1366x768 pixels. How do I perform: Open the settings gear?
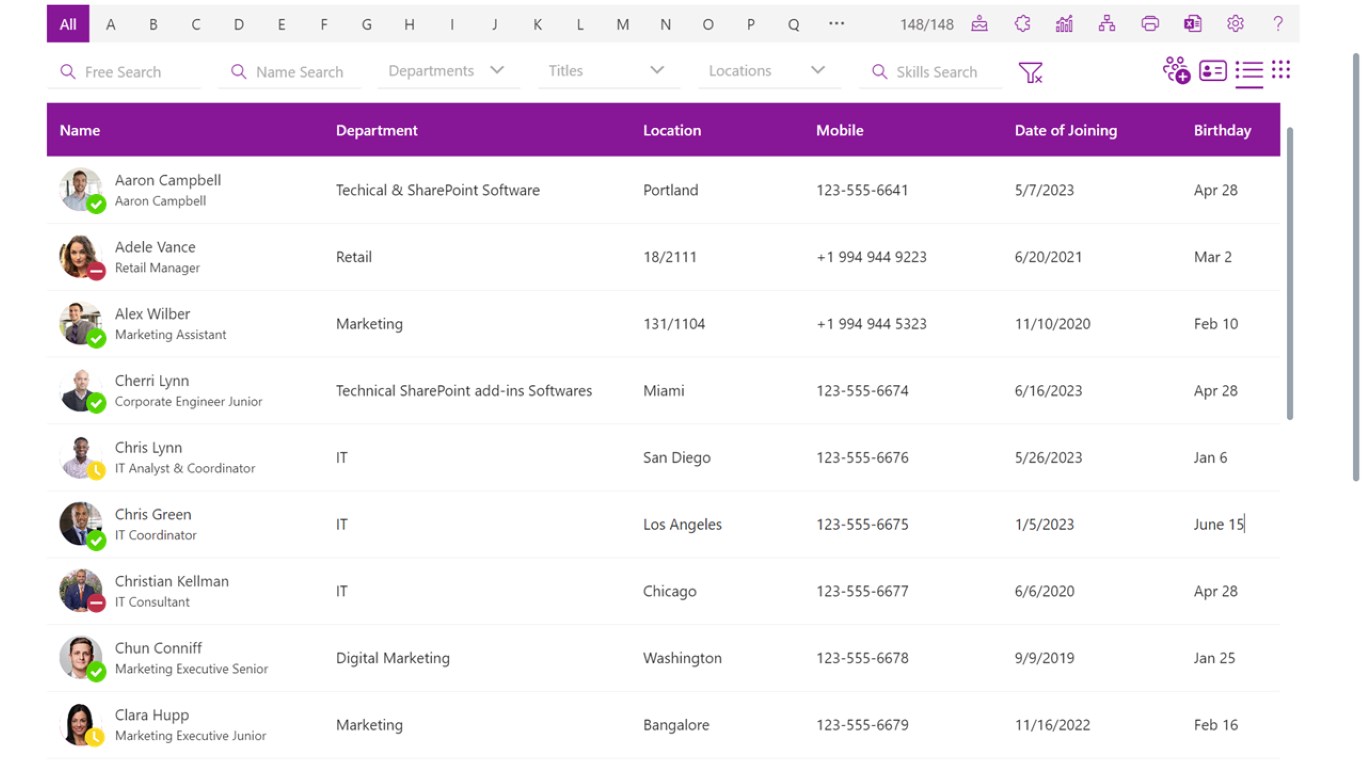click(1235, 24)
